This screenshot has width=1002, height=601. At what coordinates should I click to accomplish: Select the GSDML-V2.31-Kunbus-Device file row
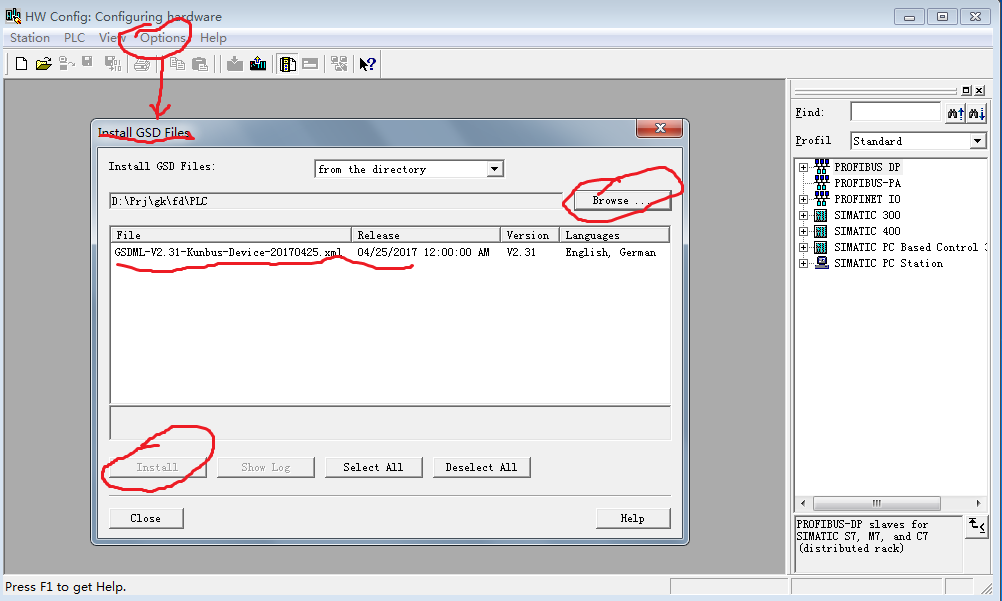pos(230,251)
